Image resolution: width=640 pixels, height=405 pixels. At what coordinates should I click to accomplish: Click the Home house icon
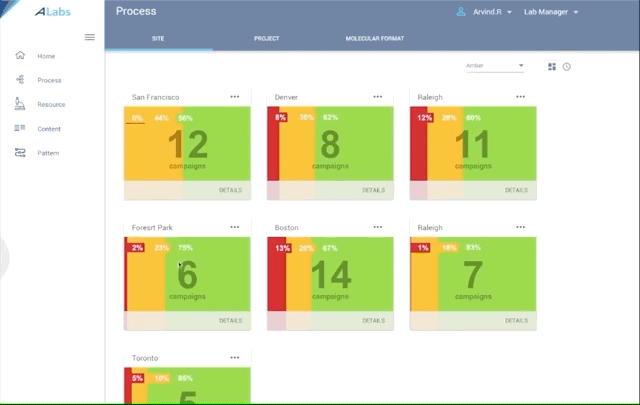click(x=20, y=55)
